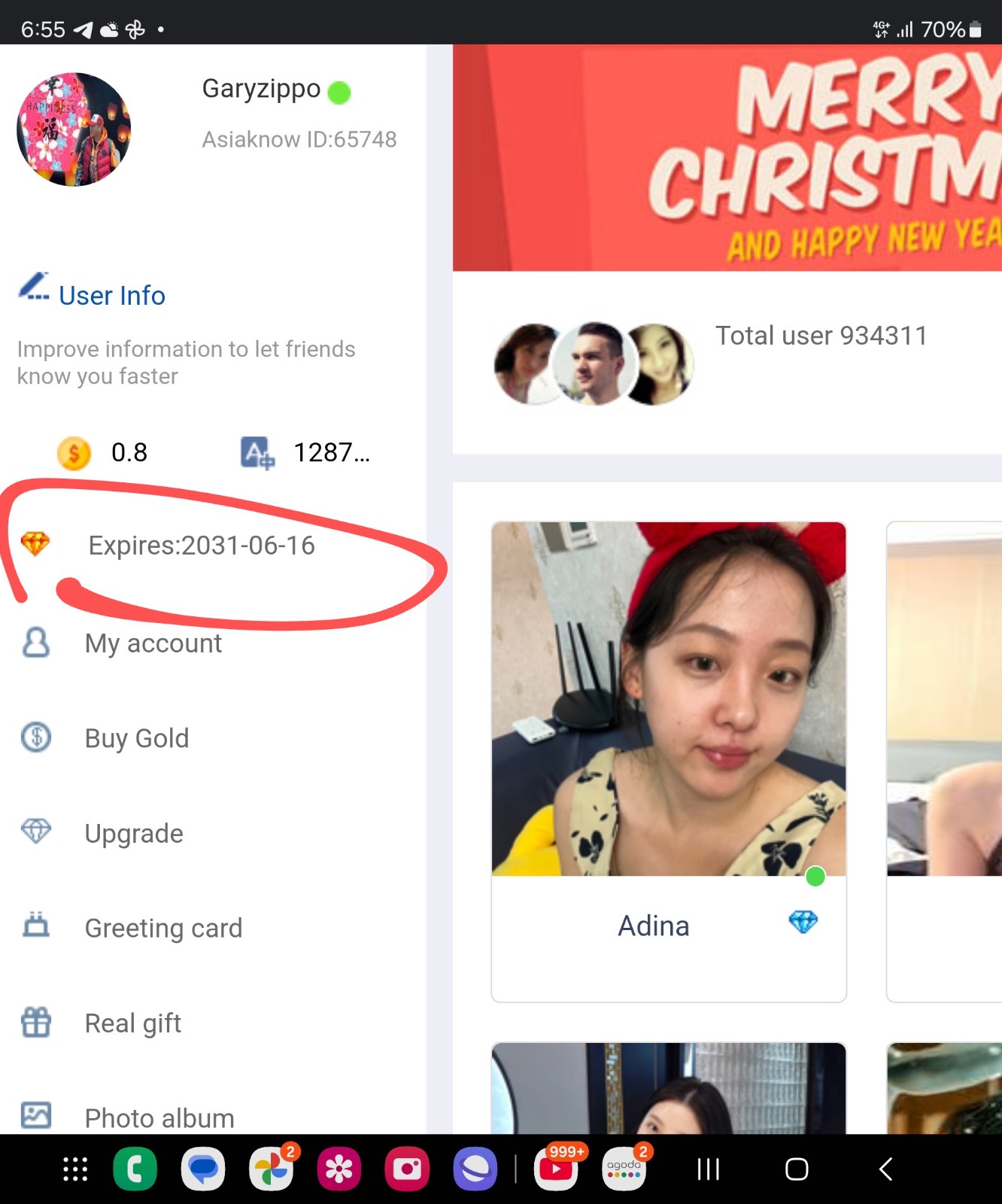
Task: Tap the Expires:2031-06-16 membership text
Action: pyautogui.click(x=202, y=546)
